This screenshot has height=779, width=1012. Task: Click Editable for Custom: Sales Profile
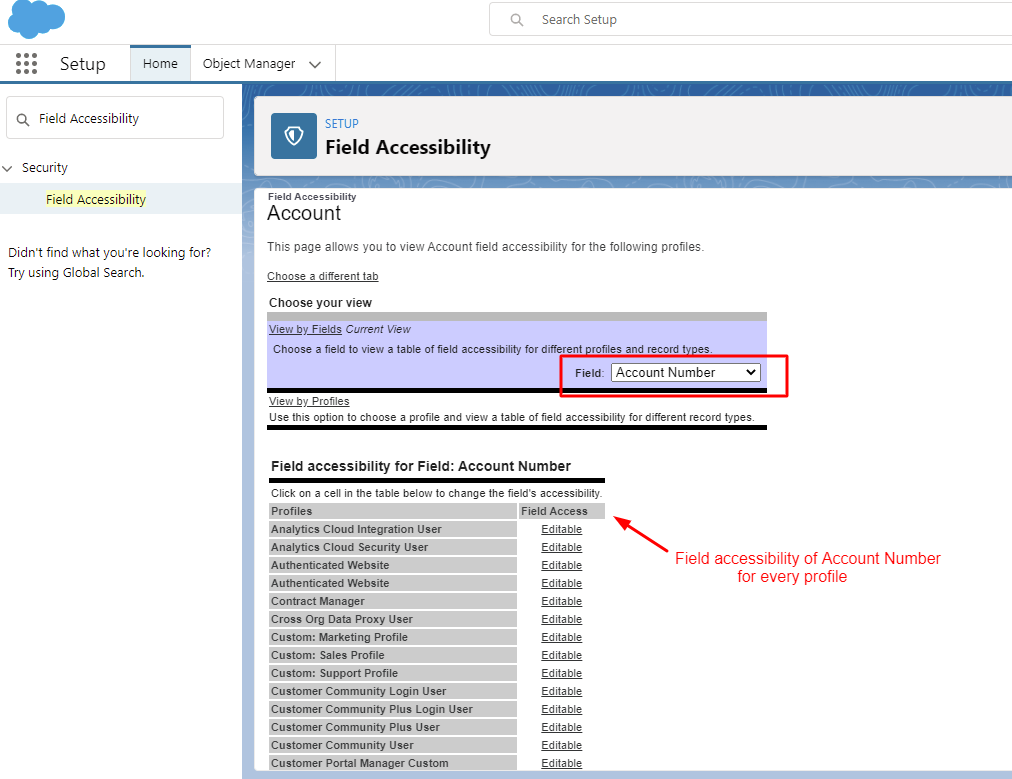click(562, 656)
